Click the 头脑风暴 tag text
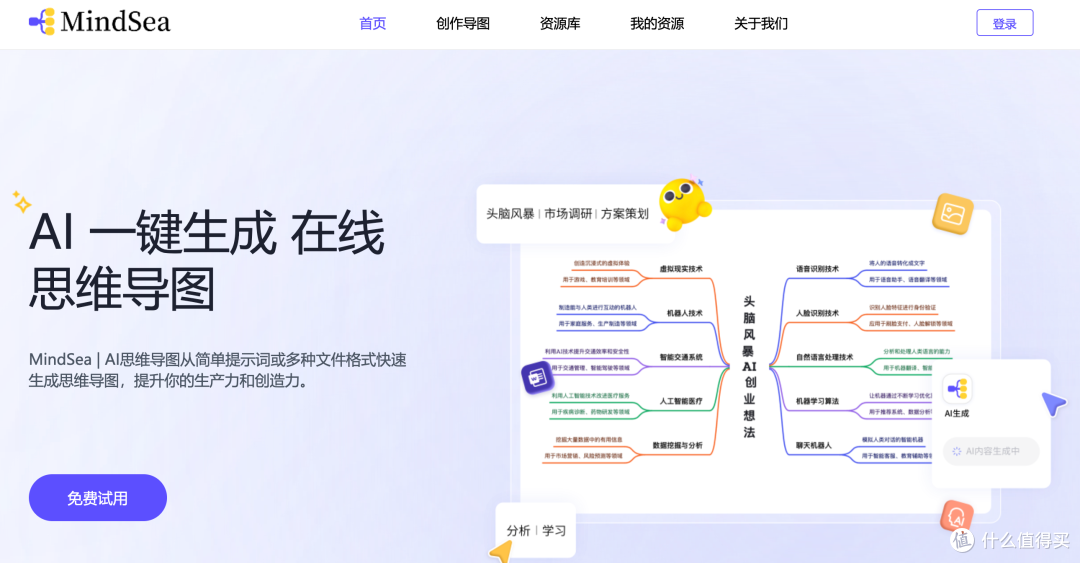This screenshot has height=563, width=1080. [510, 214]
